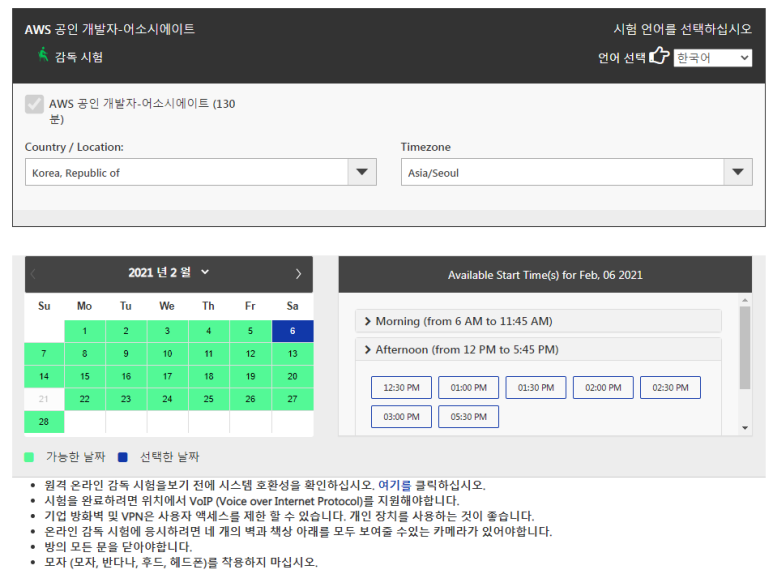Image resolution: width=773 pixels, height=574 pixels.
Task: Click the selected date February 6
Action: click(292, 331)
